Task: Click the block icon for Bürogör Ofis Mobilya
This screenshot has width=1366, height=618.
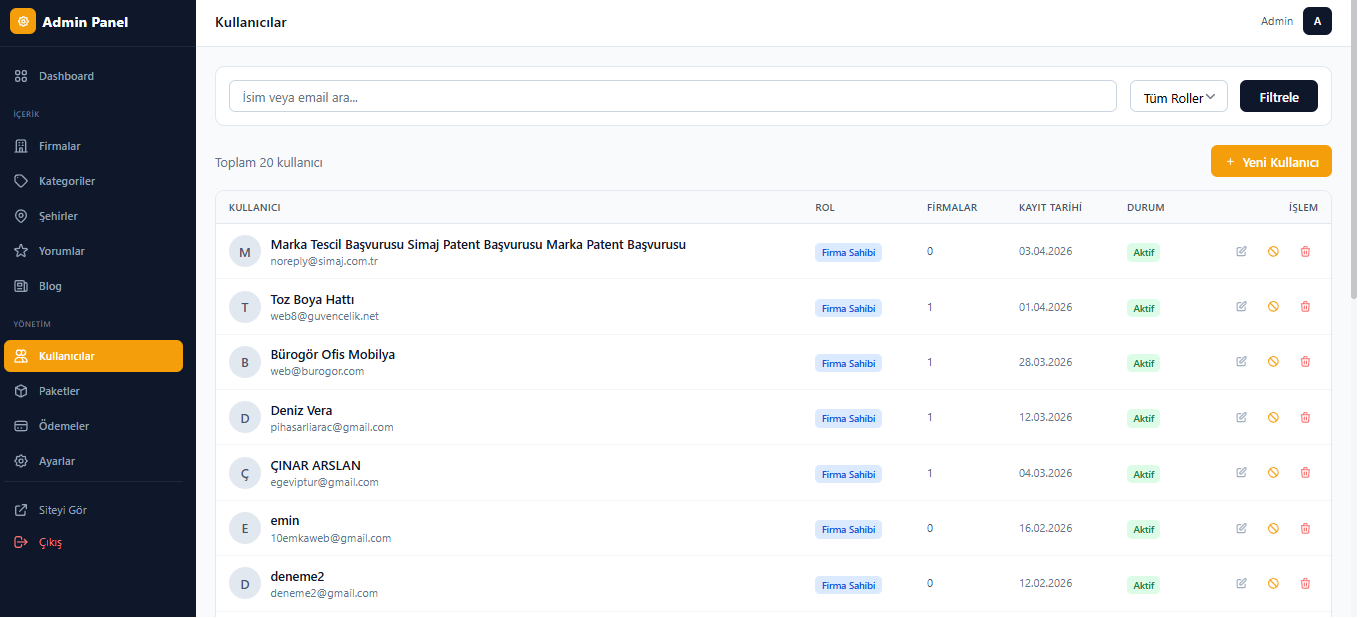Action: point(1273,362)
